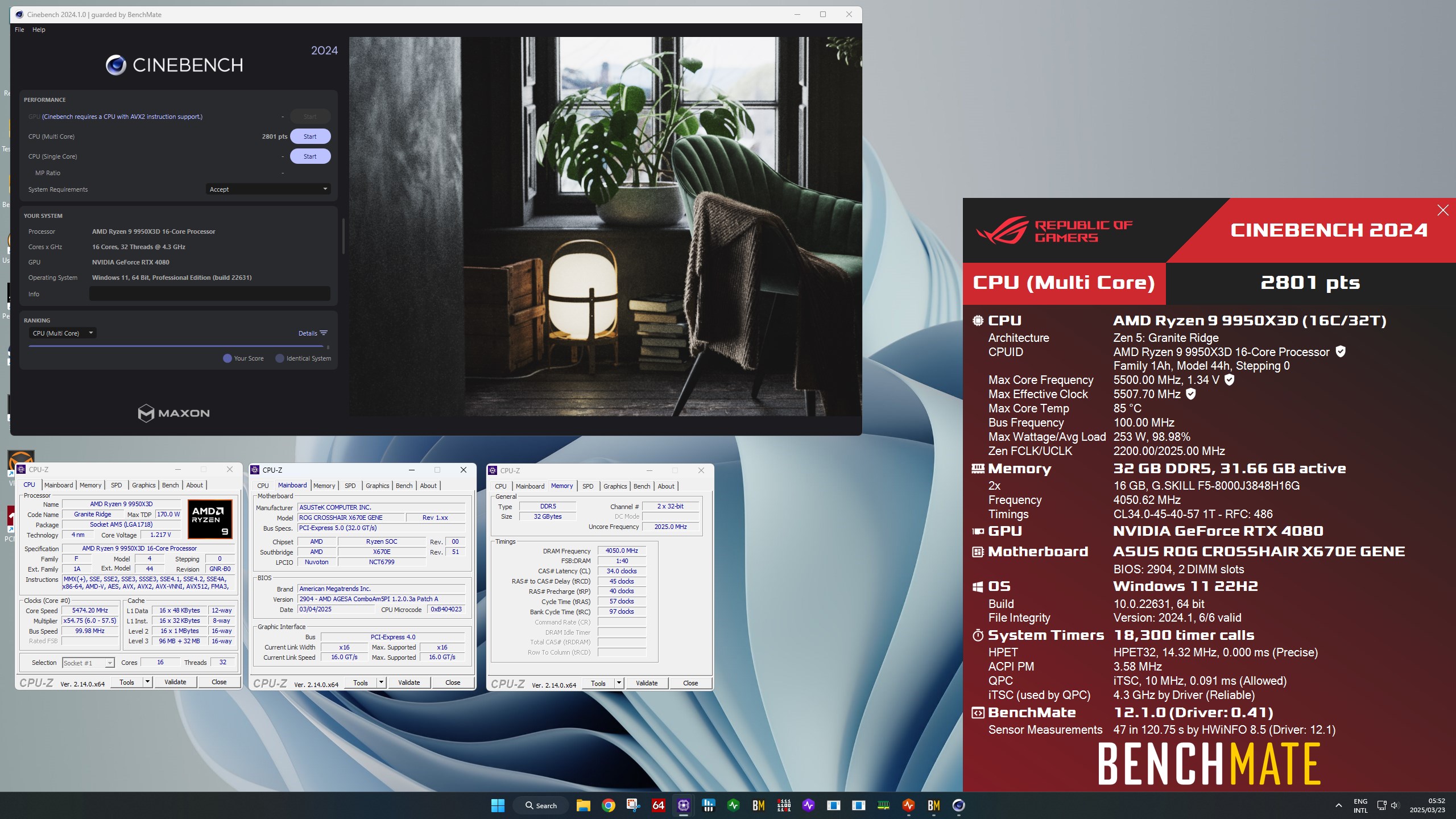Toggle Your Score legend marker
The width and height of the screenshot is (1456, 819).
point(227,358)
